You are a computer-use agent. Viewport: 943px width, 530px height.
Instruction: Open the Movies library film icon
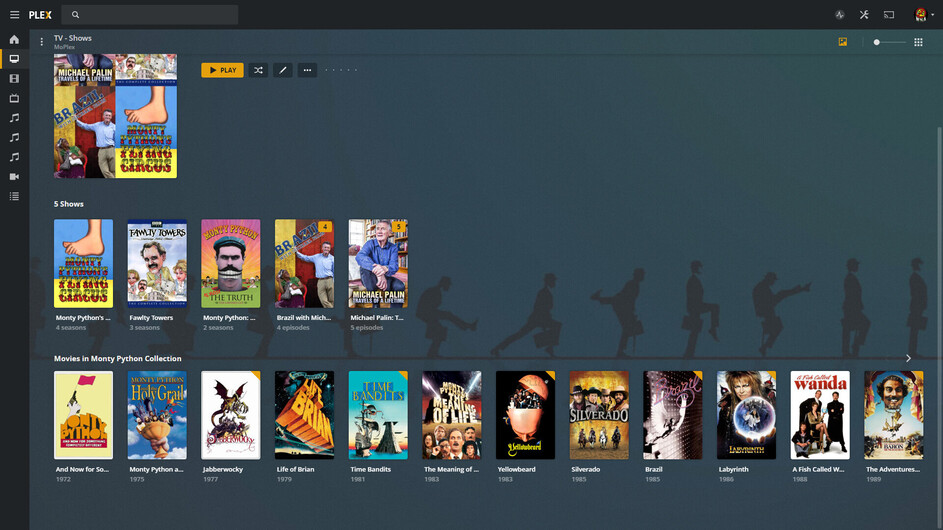(x=14, y=78)
